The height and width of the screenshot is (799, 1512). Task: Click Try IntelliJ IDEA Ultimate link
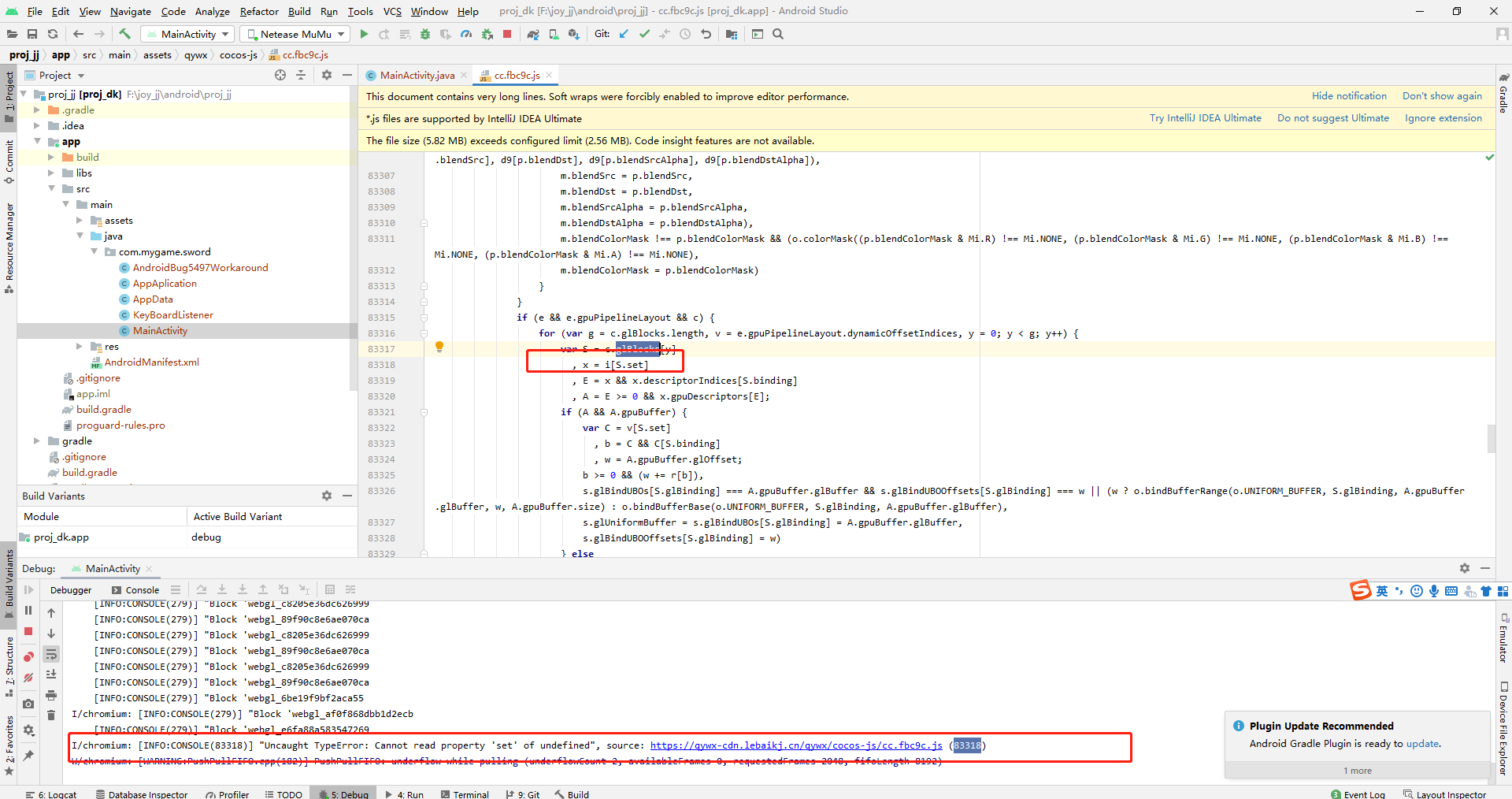tap(1205, 118)
